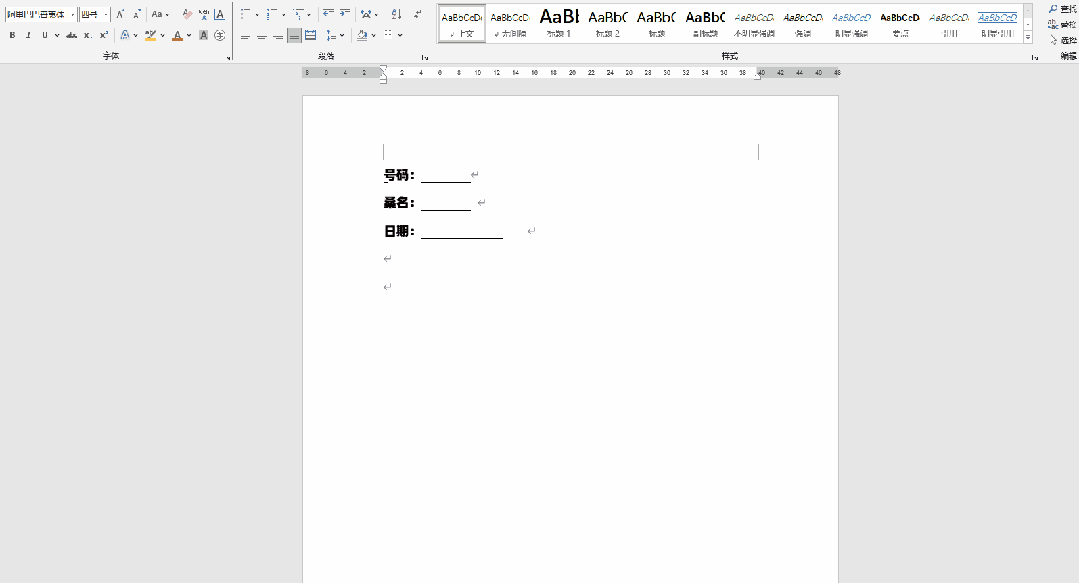Image resolution: width=1079 pixels, height=583 pixels.
Task: Open the font size dropdown
Action: tap(106, 15)
